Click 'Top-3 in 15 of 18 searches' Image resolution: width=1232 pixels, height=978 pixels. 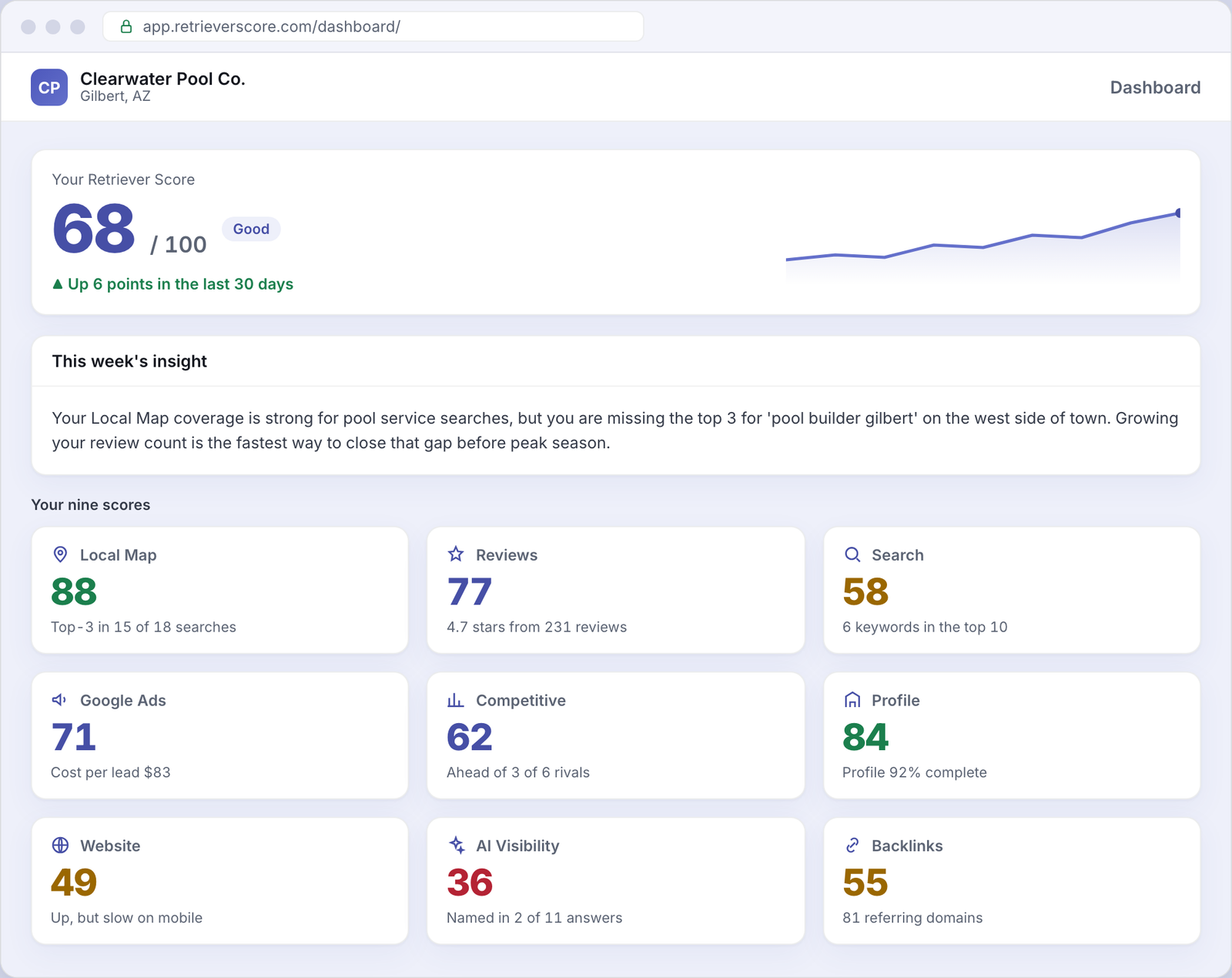143,627
